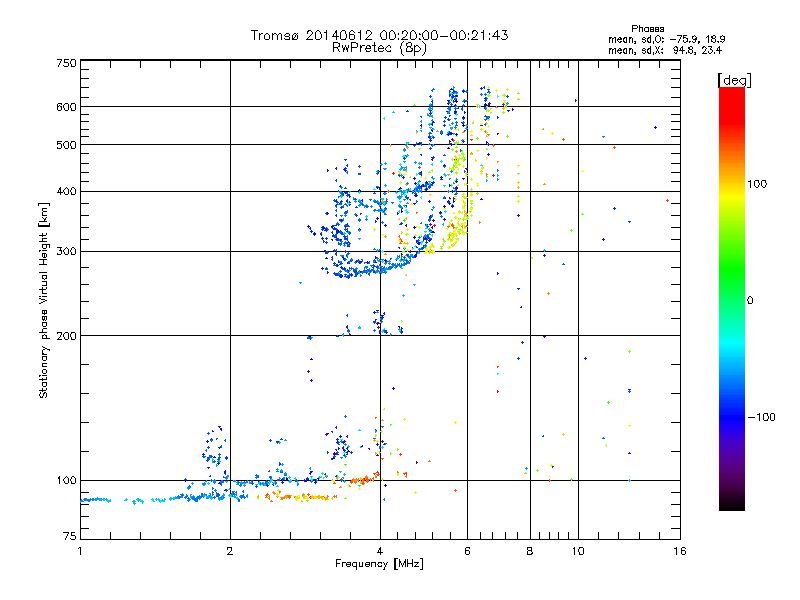Click the y-axis tick label "75"
The width and height of the screenshot is (800, 600).
tap(70, 536)
